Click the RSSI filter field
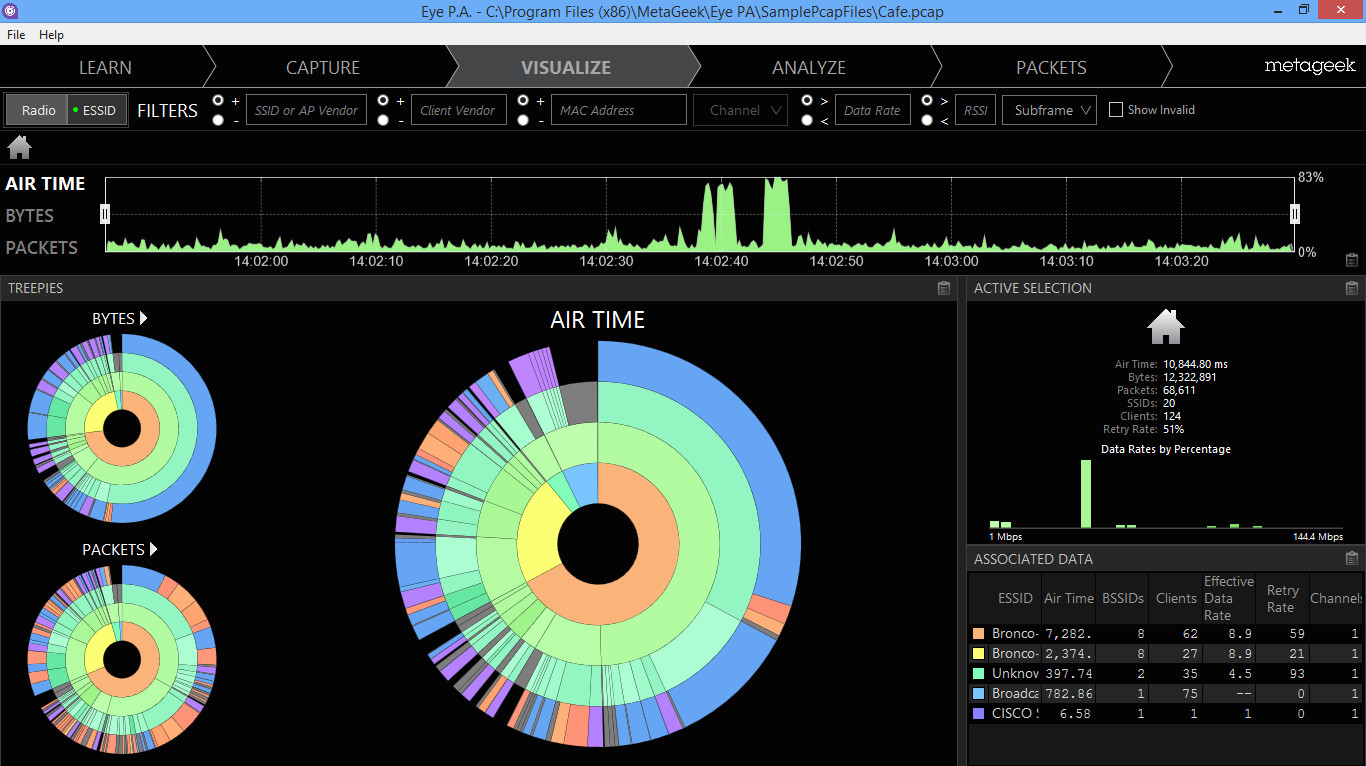Viewport: 1366px width, 766px height. pos(975,110)
